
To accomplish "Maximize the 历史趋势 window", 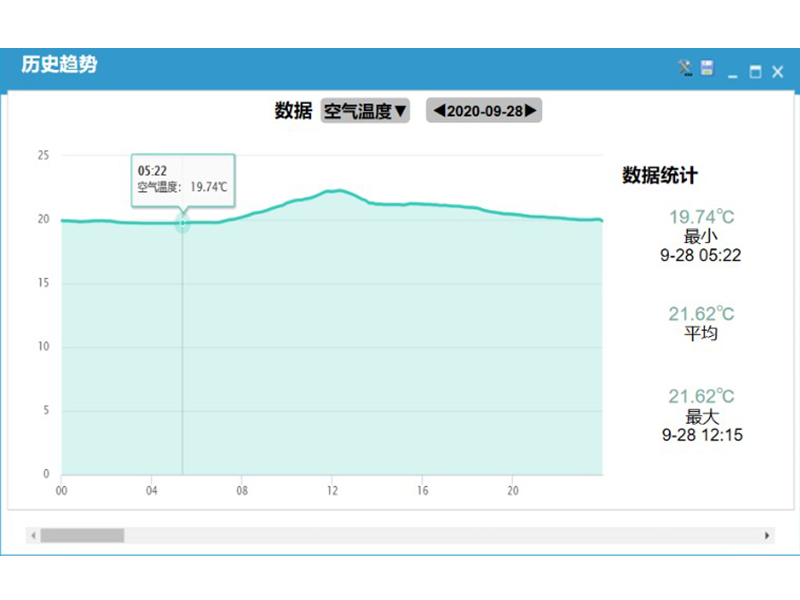I will [755, 71].
